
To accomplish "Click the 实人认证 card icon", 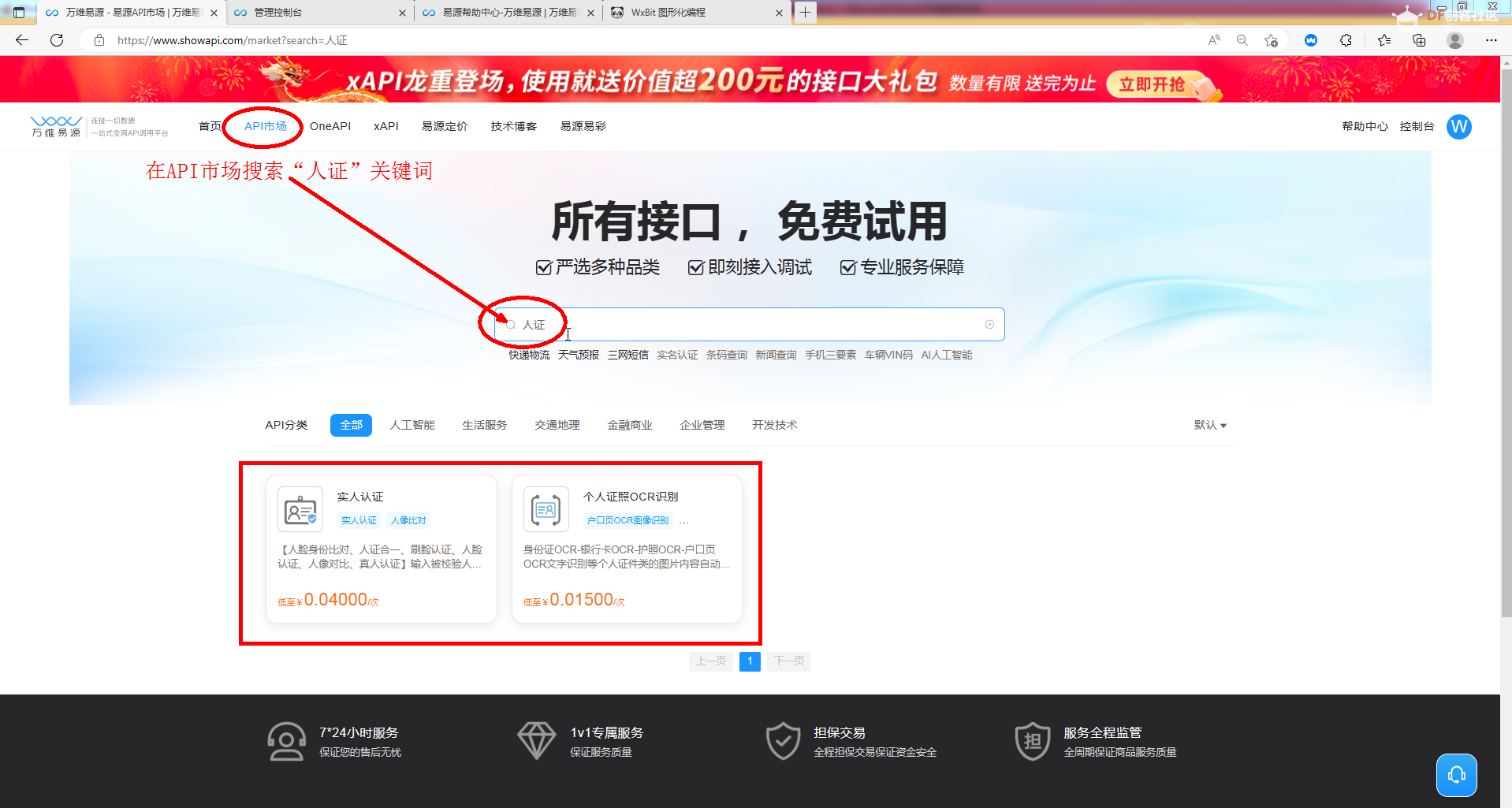I will pyautogui.click(x=300, y=510).
